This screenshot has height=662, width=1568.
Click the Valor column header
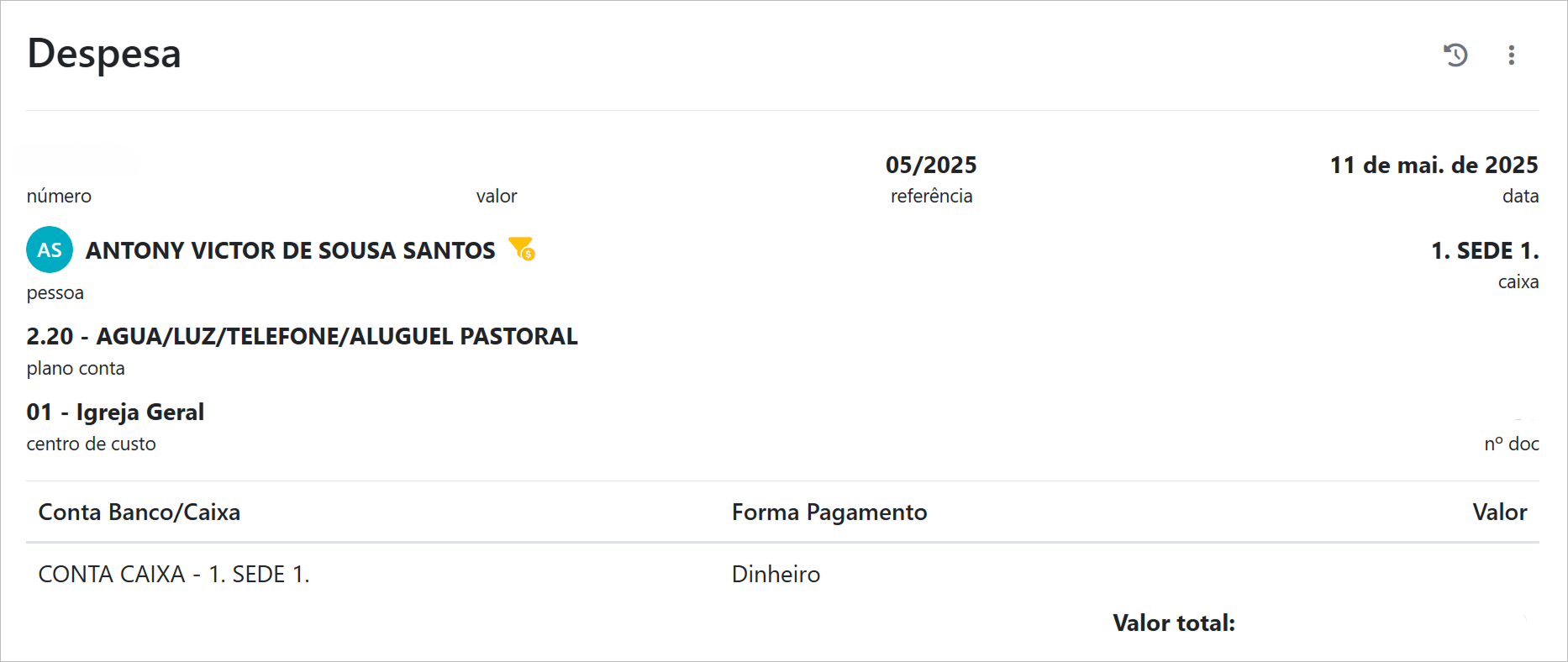[1499, 512]
